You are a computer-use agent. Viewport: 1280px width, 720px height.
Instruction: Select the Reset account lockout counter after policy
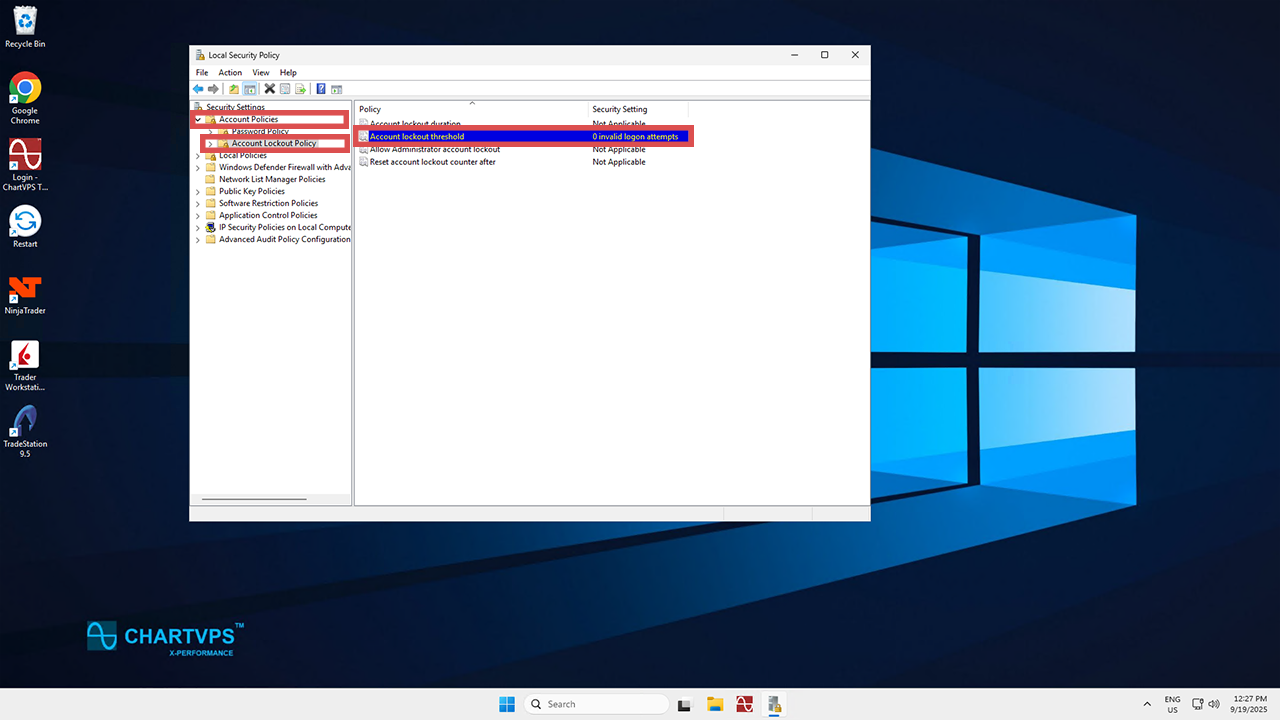tap(432, 162)
